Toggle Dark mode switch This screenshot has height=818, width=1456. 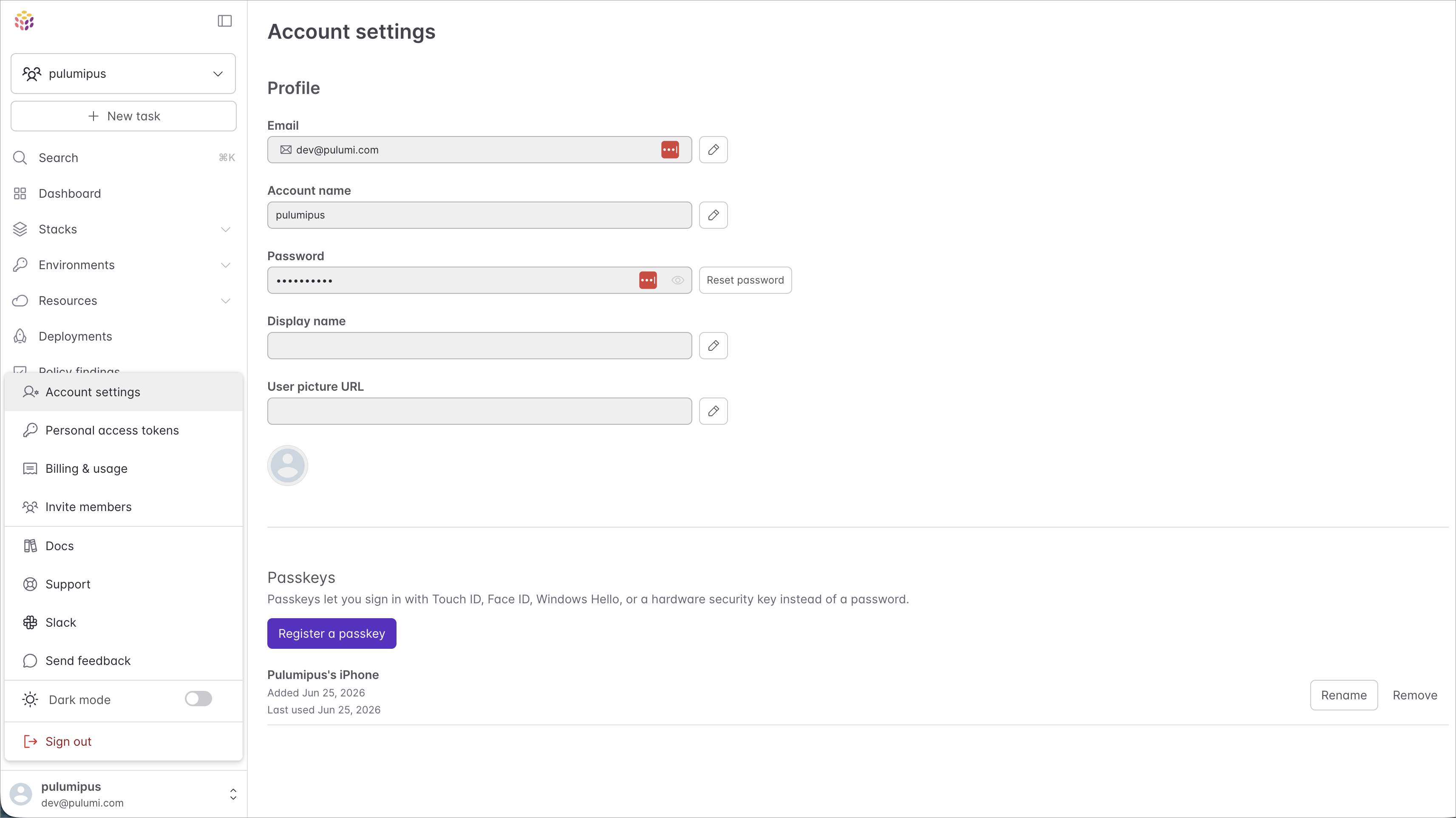(198, 699)
